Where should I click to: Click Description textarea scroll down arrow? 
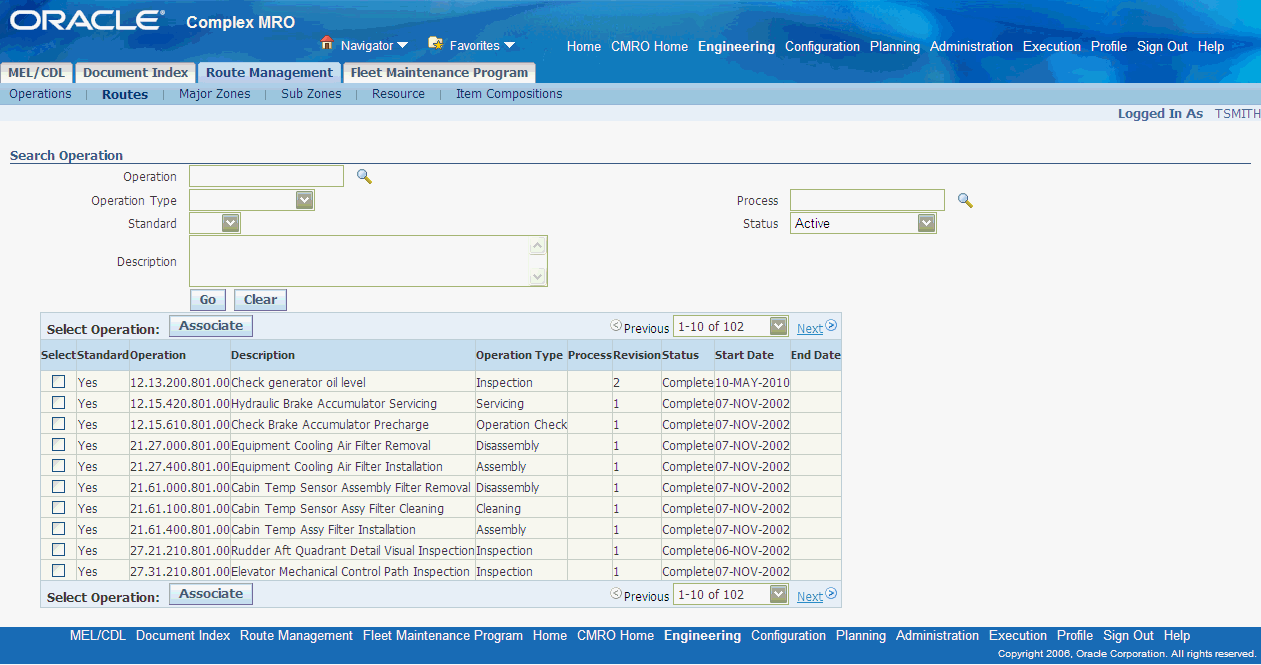[x=538, y=277]
